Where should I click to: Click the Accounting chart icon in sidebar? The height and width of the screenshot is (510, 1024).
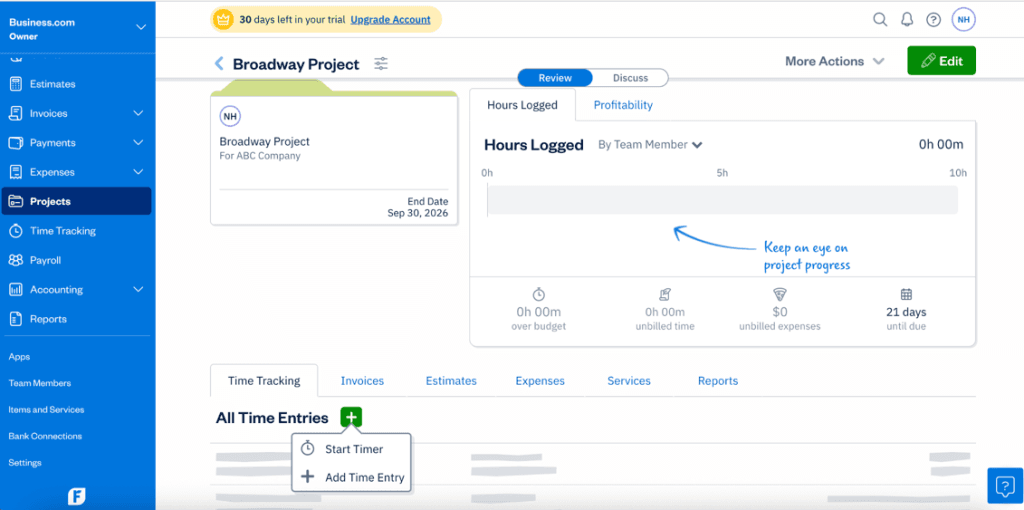coord(16,289)
